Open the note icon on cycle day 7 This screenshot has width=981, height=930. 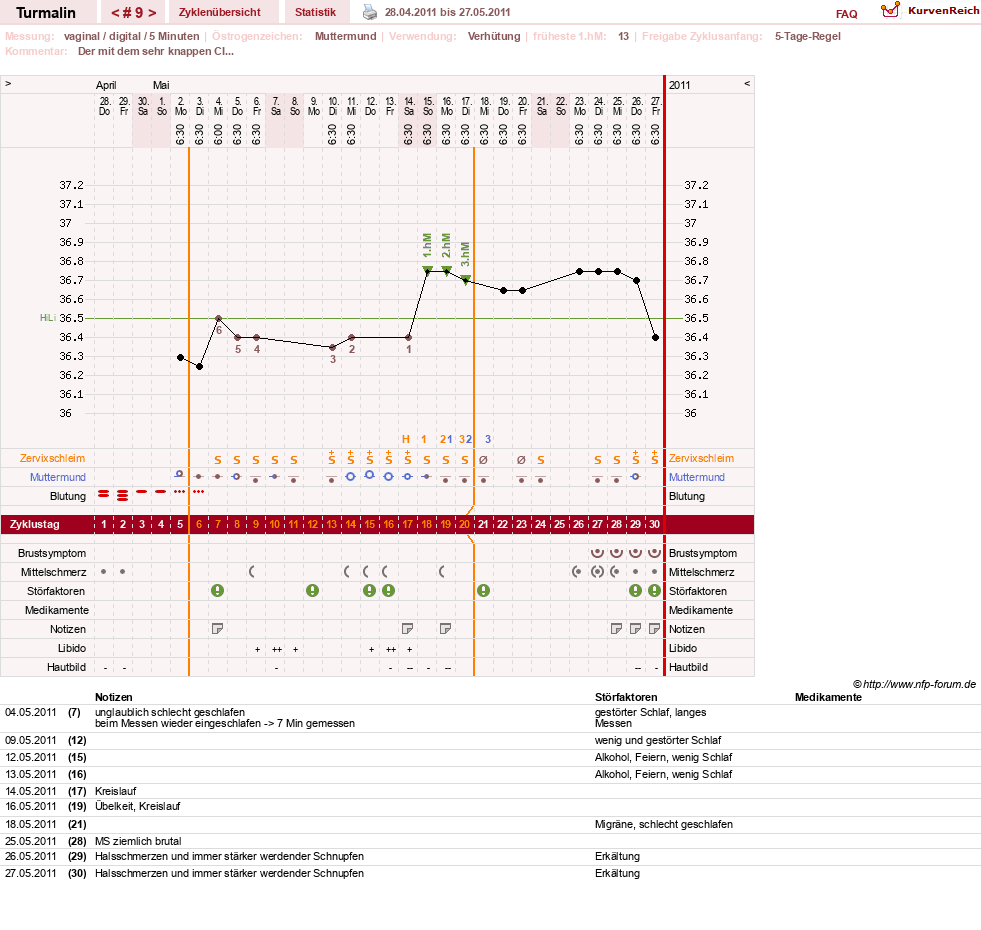(217, 628)
